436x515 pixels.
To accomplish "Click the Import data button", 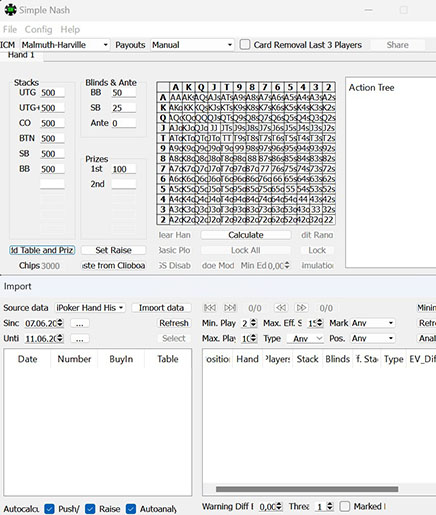I will pos(161,308).
